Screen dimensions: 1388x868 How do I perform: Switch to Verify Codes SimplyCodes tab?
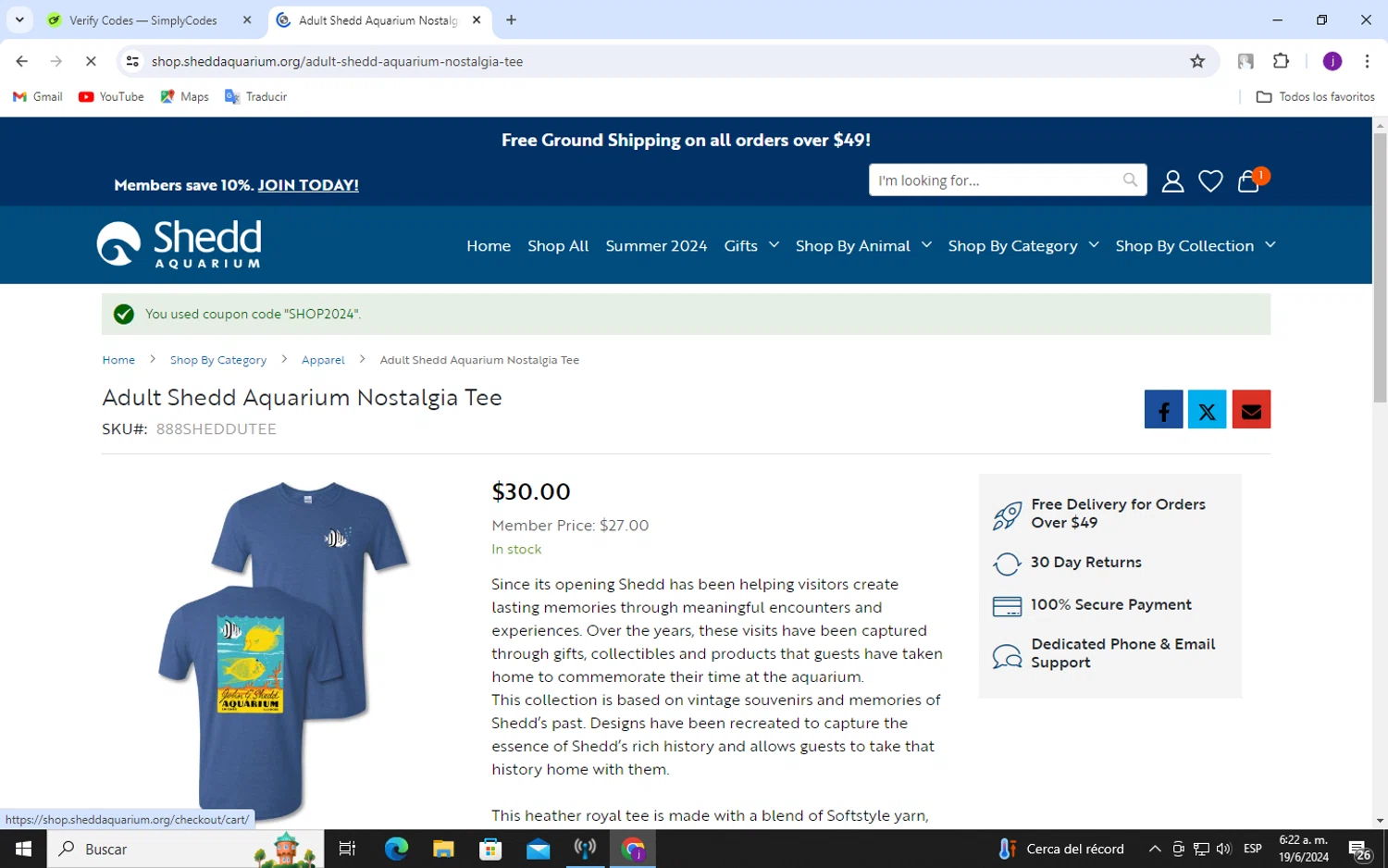[143, 19]
